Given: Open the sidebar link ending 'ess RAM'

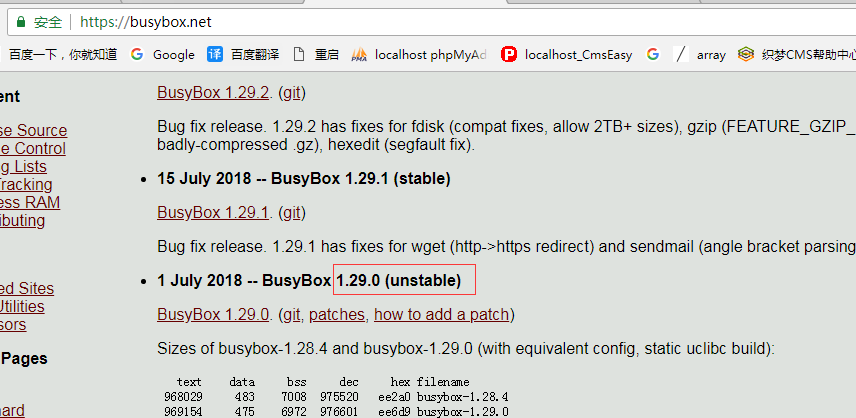Looking at the screenshot, I should pyautogui.click(x=30, y=202).
